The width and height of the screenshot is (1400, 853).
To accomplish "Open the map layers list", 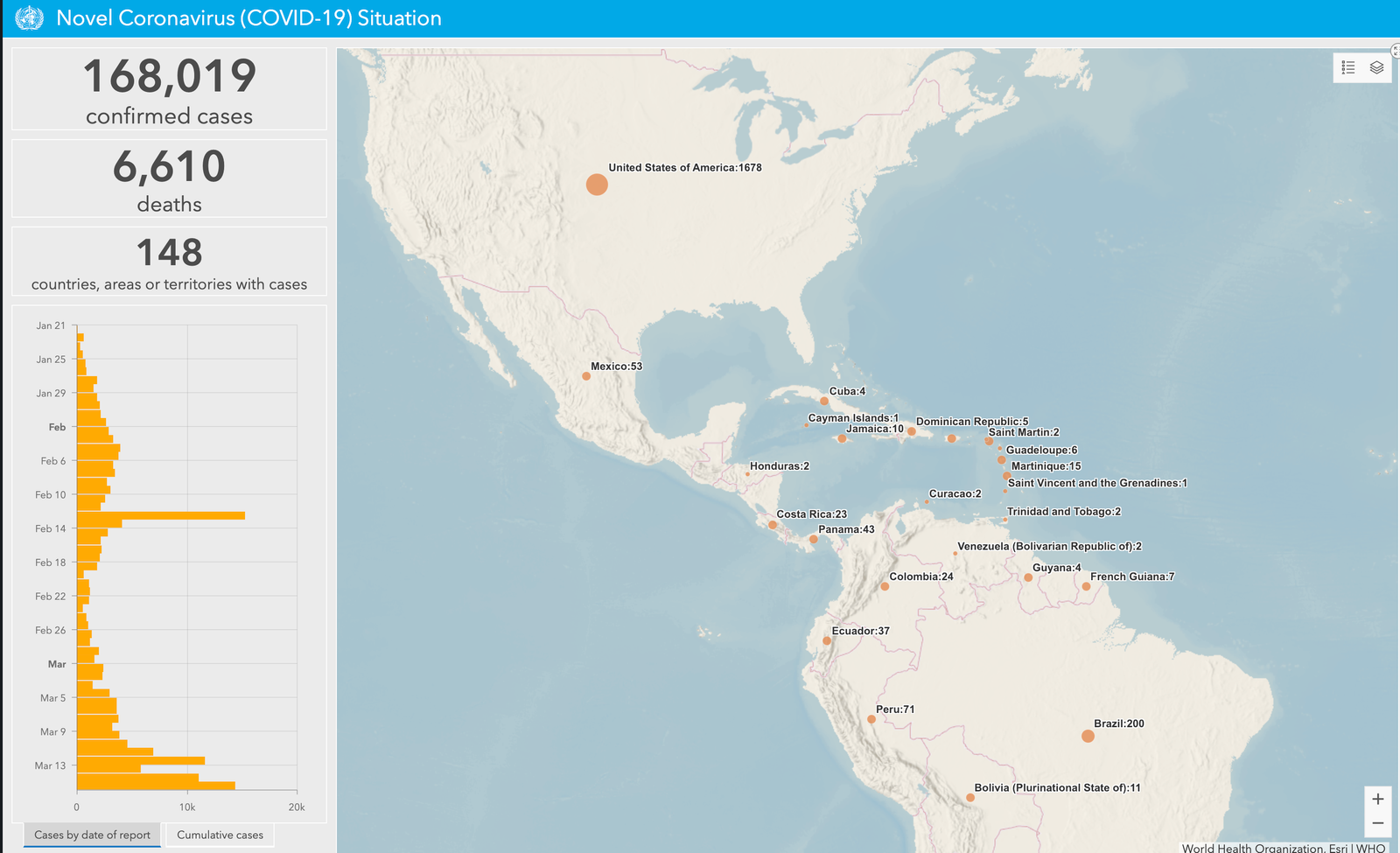I will click(x=1376, y=67).
